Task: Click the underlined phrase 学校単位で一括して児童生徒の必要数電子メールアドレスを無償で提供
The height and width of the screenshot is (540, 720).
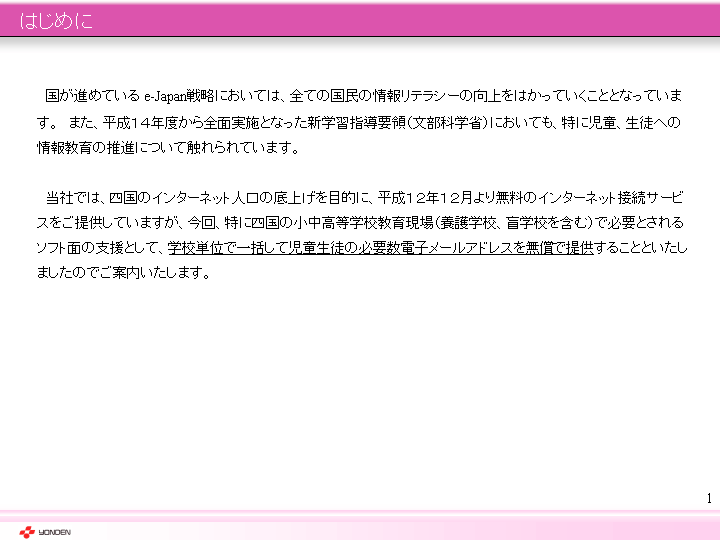Action: tap(381, 248)
